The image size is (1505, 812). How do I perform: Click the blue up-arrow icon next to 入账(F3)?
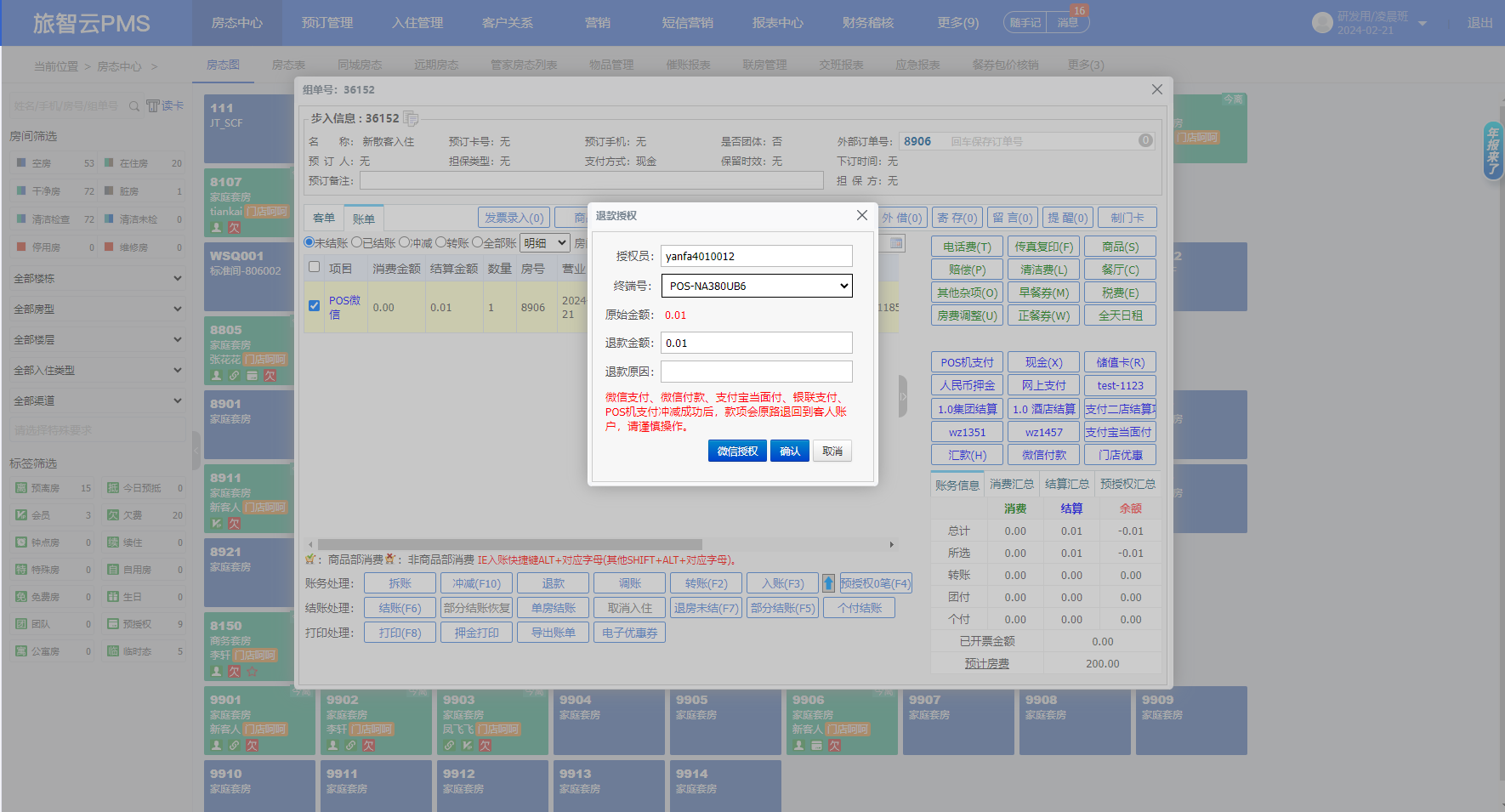[x=828, y=583]
